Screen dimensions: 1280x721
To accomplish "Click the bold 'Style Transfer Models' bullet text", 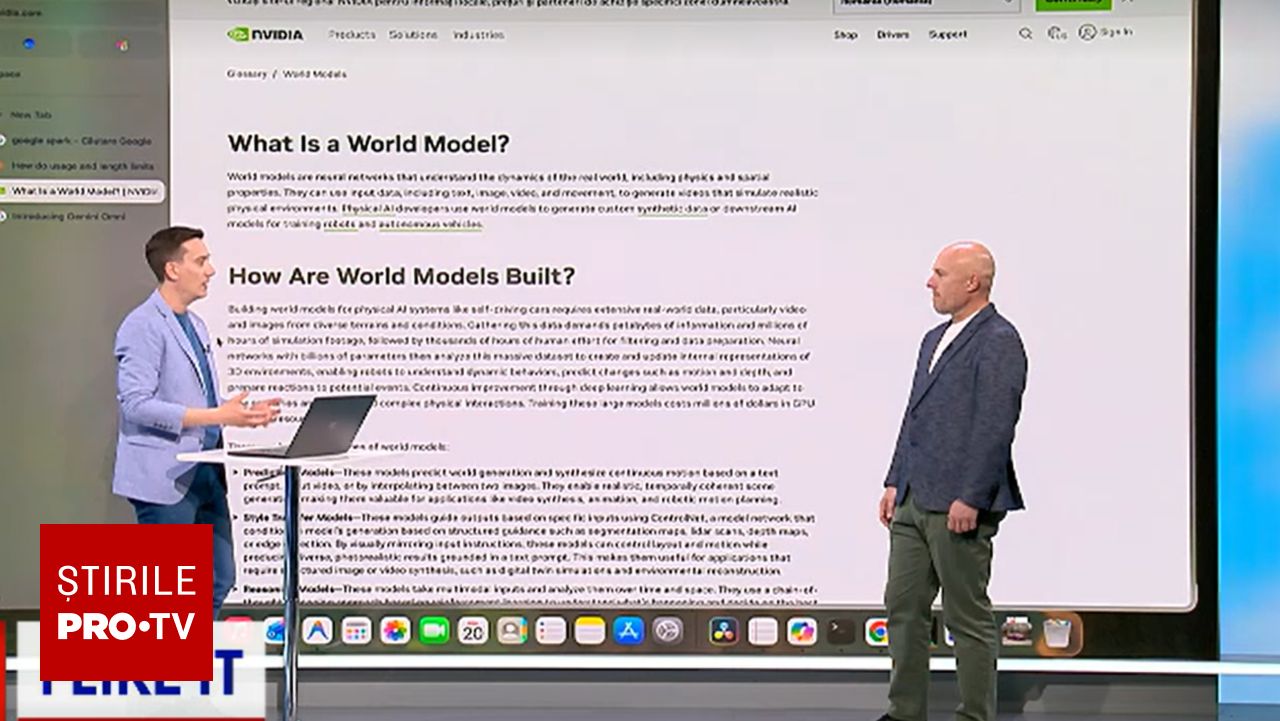I will pyautogui.click(x=297, y=519).
